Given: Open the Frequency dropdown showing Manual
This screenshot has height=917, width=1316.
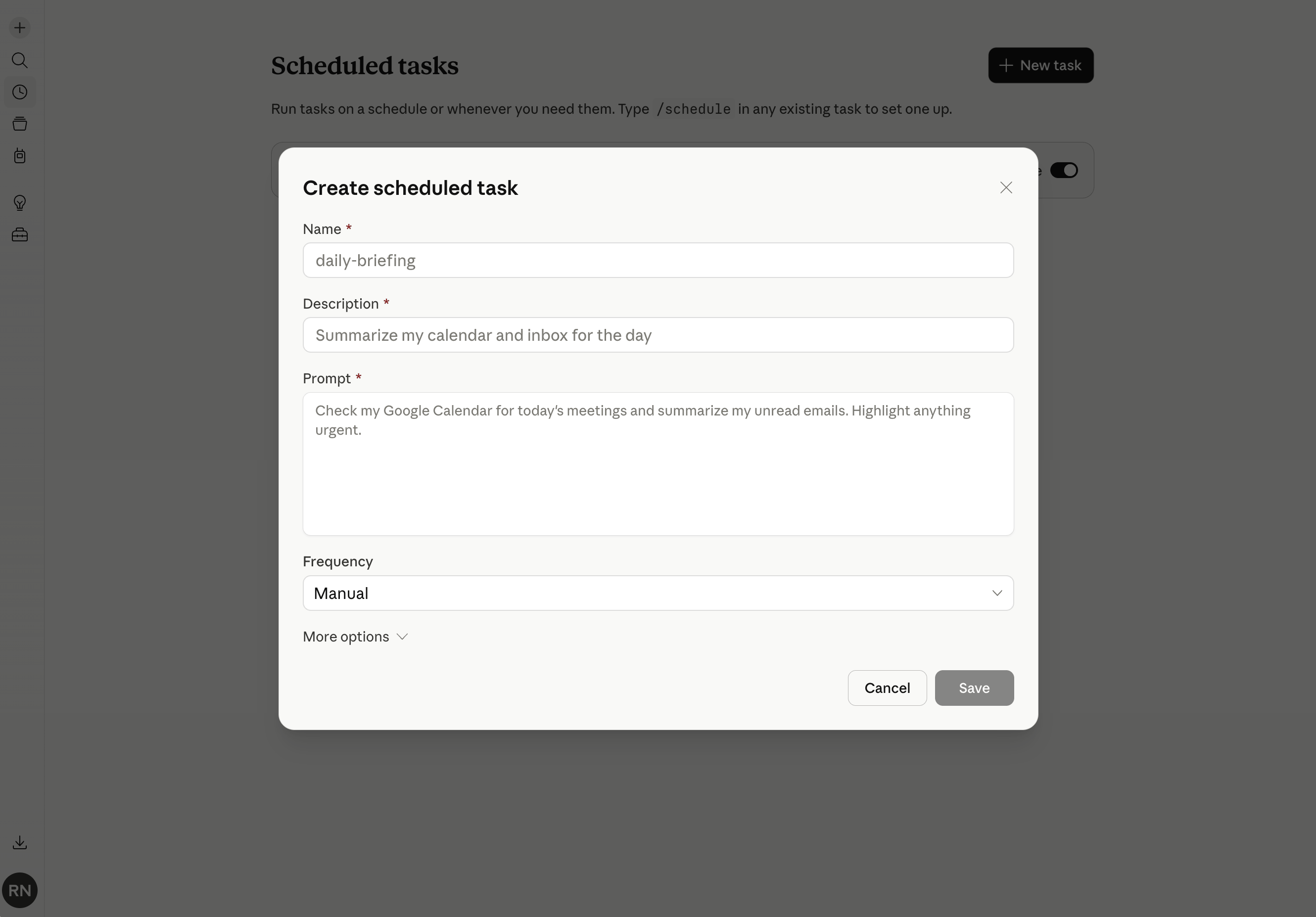Looking at the screenshot, I should coord(658,593).
